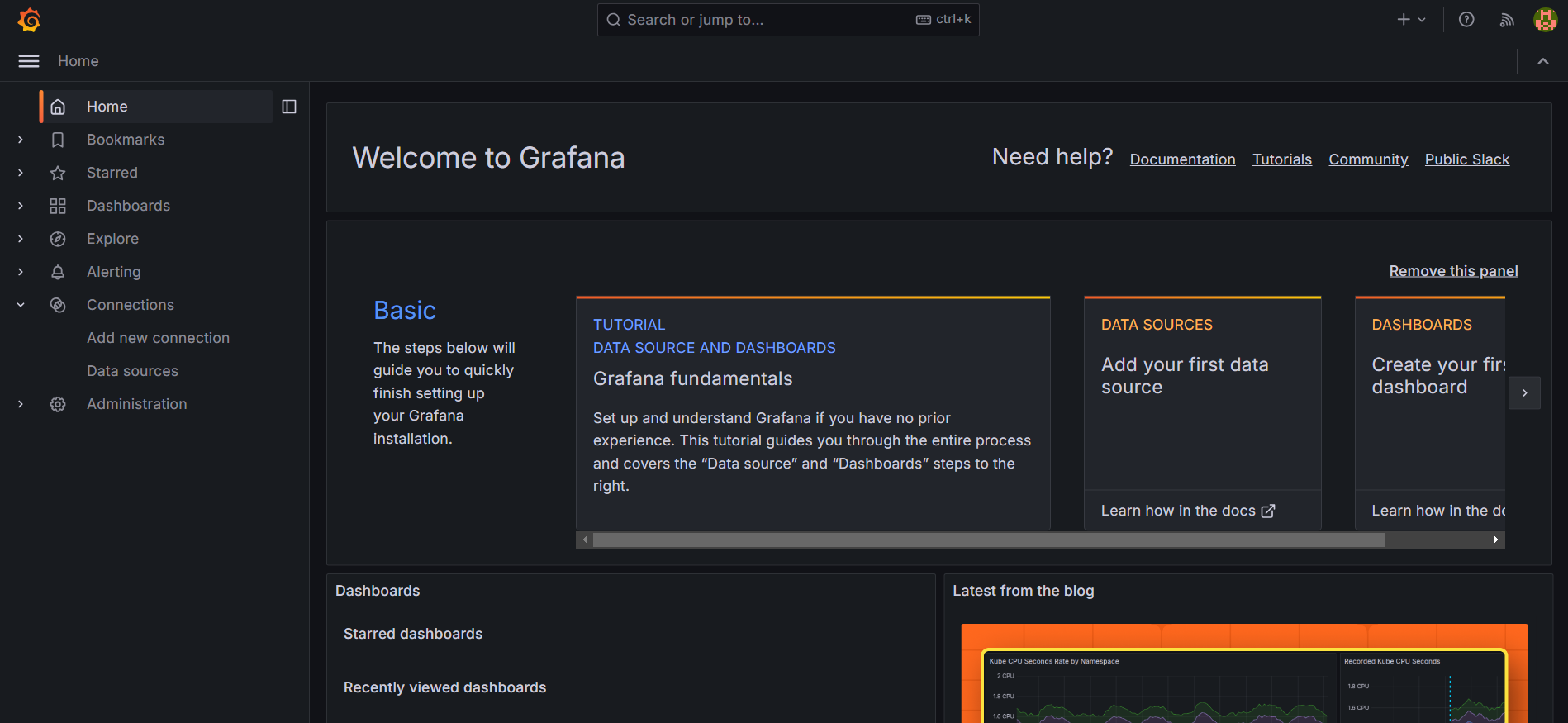This screenshot has width=1568, height=723.
Task: Open Data sources submenu item
Action: [132, 371]
